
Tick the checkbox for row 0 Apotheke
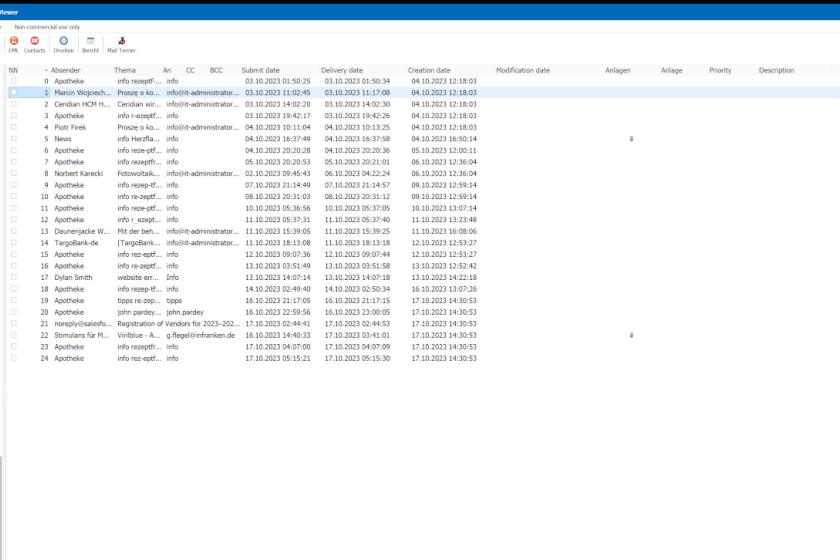(x=13, y=81)
